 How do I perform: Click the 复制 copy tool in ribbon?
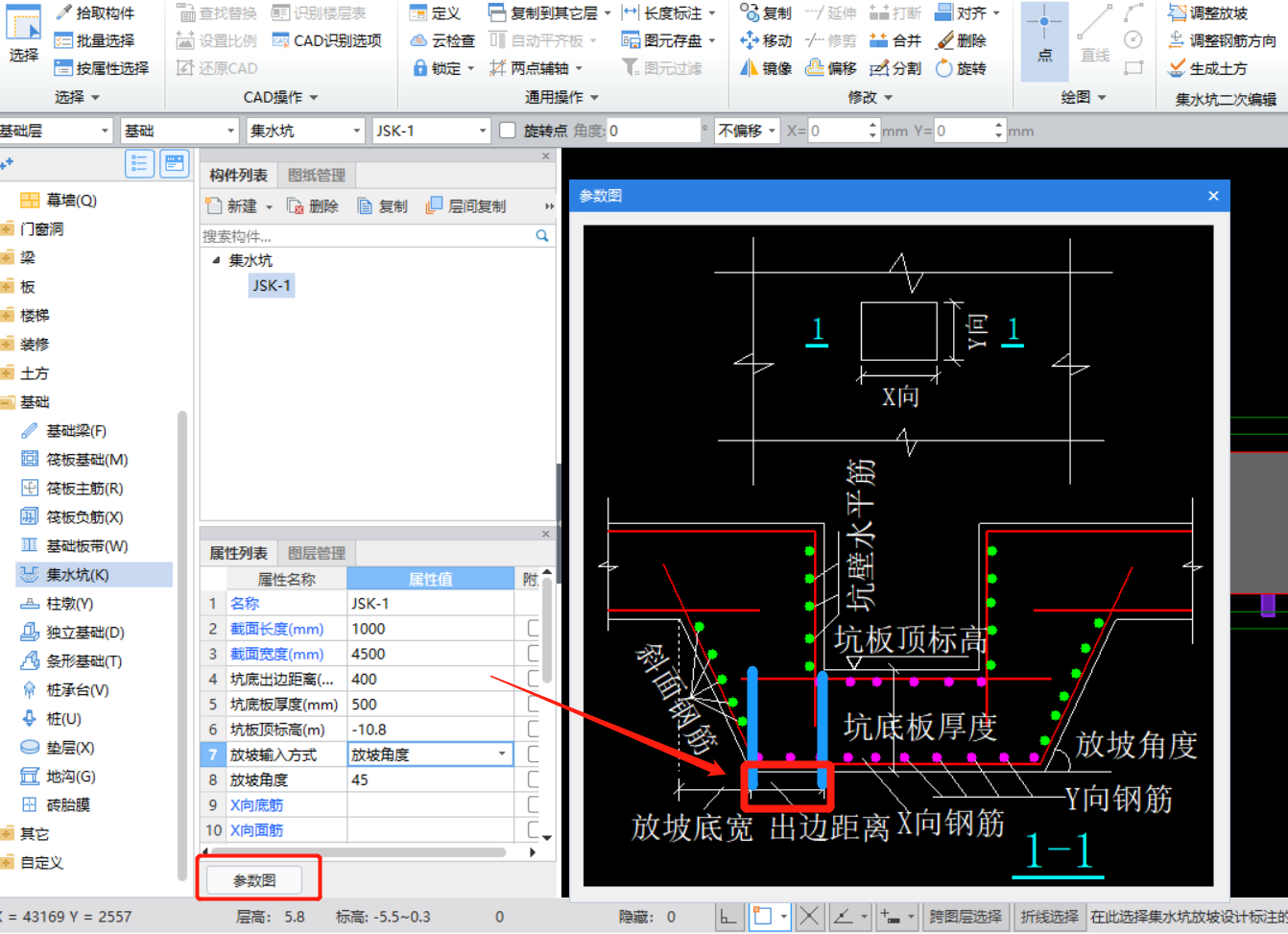tap(766, 12)
